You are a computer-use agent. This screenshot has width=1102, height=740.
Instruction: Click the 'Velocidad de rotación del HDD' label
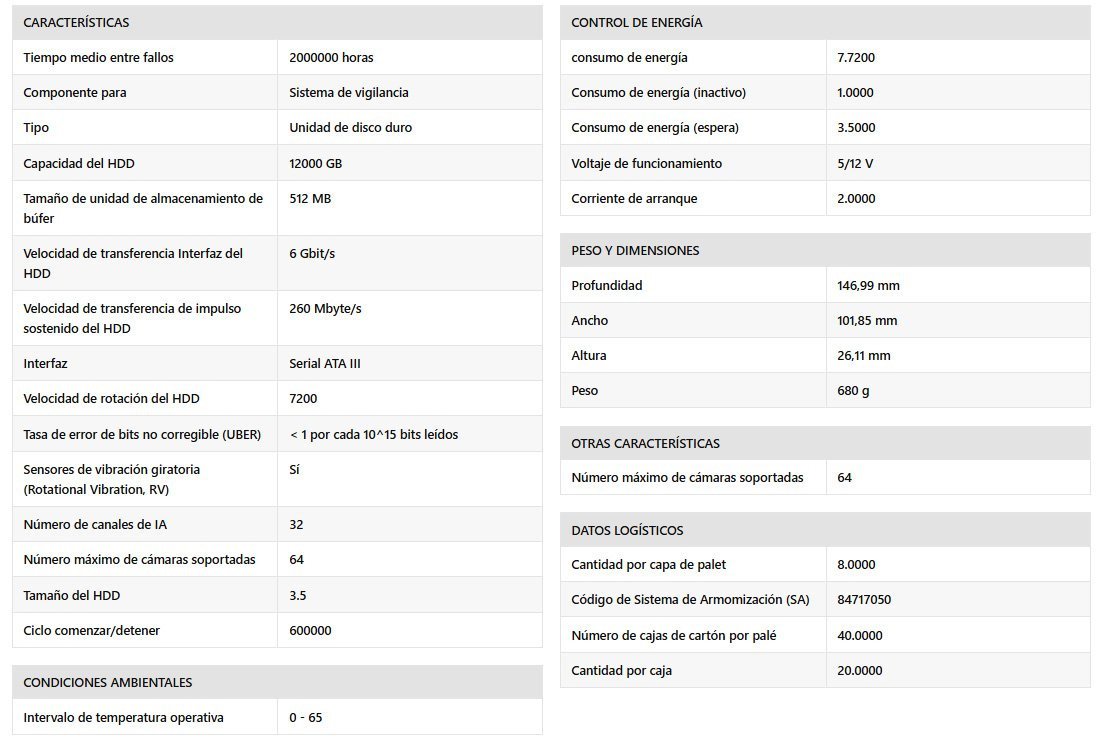click(111, 398)
